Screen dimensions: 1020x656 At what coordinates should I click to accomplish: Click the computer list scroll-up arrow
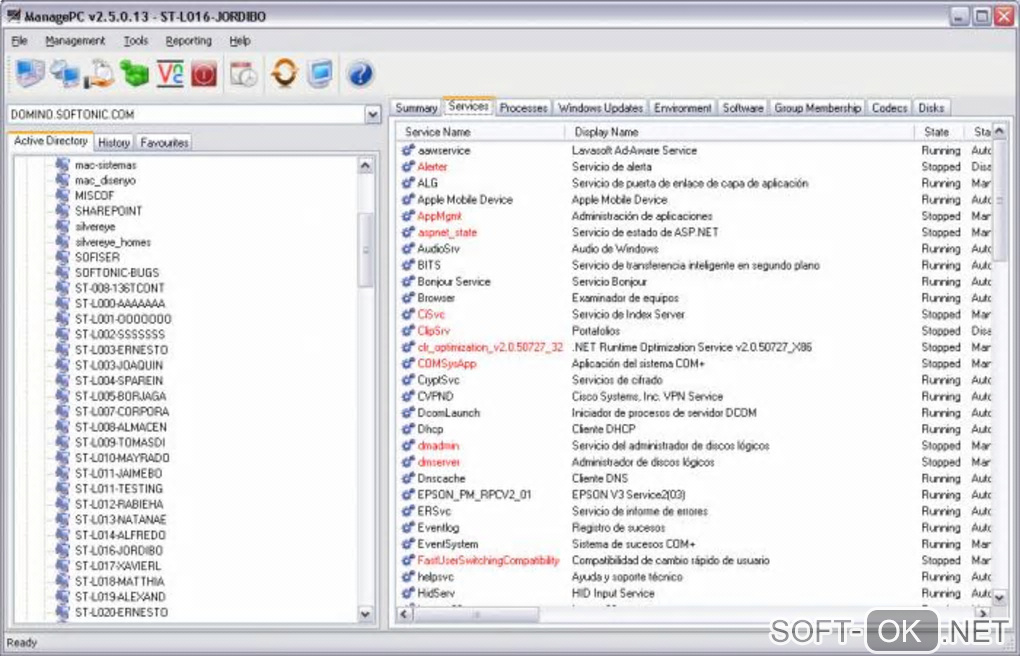(x=366, y=165)
